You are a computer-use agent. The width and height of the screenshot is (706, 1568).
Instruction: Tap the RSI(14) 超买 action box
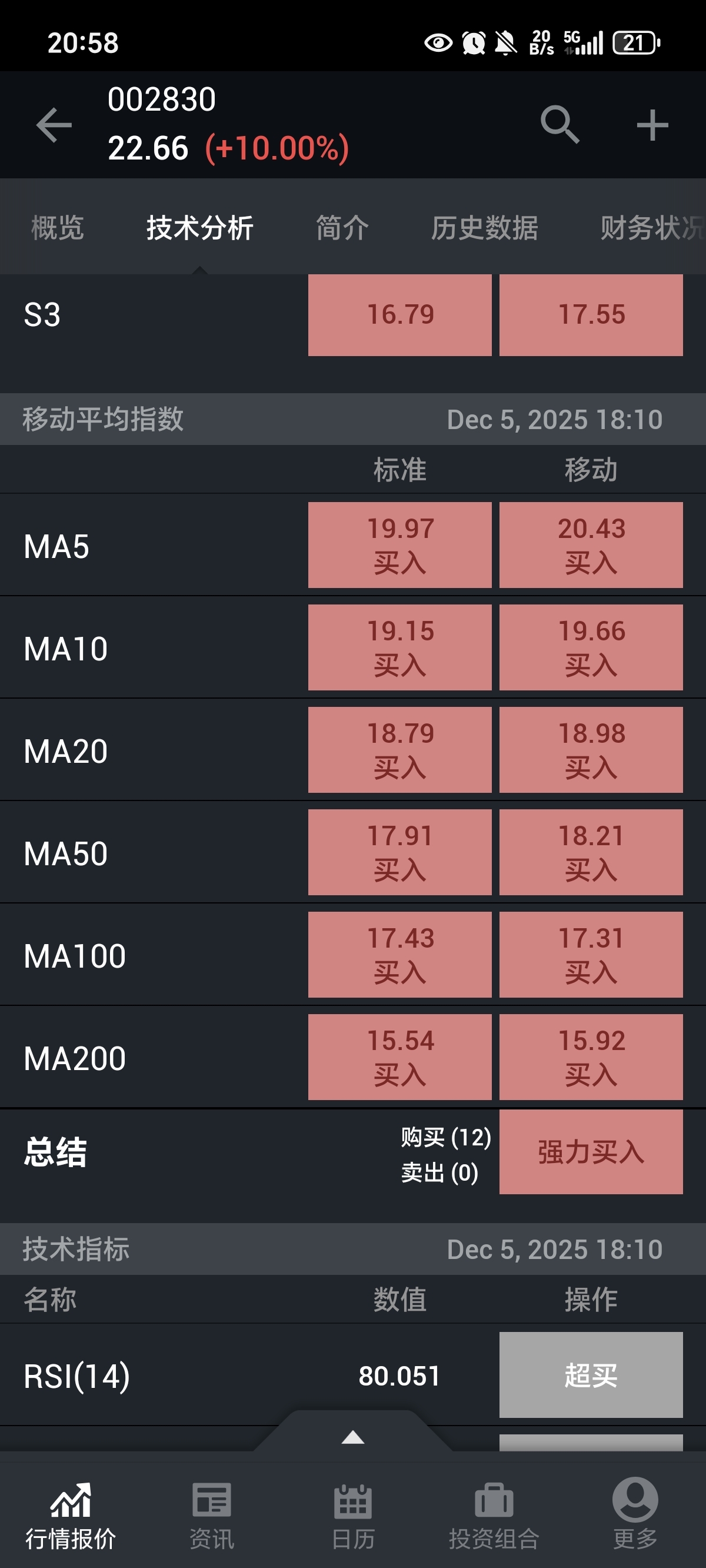coord(591,1375)
